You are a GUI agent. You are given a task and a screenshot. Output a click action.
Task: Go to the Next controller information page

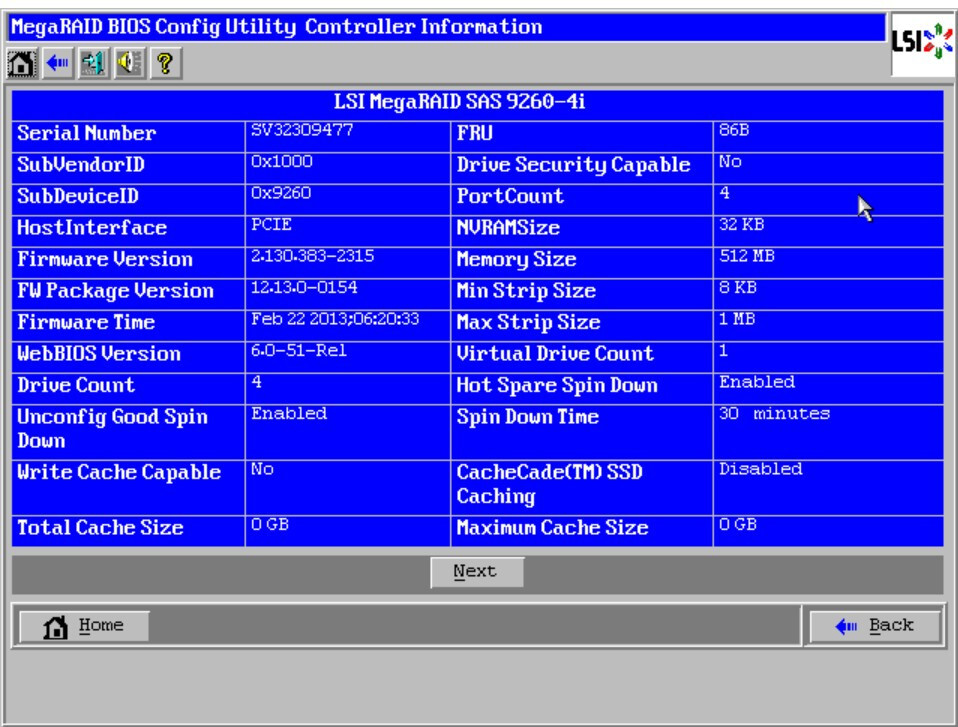point(477,572)
